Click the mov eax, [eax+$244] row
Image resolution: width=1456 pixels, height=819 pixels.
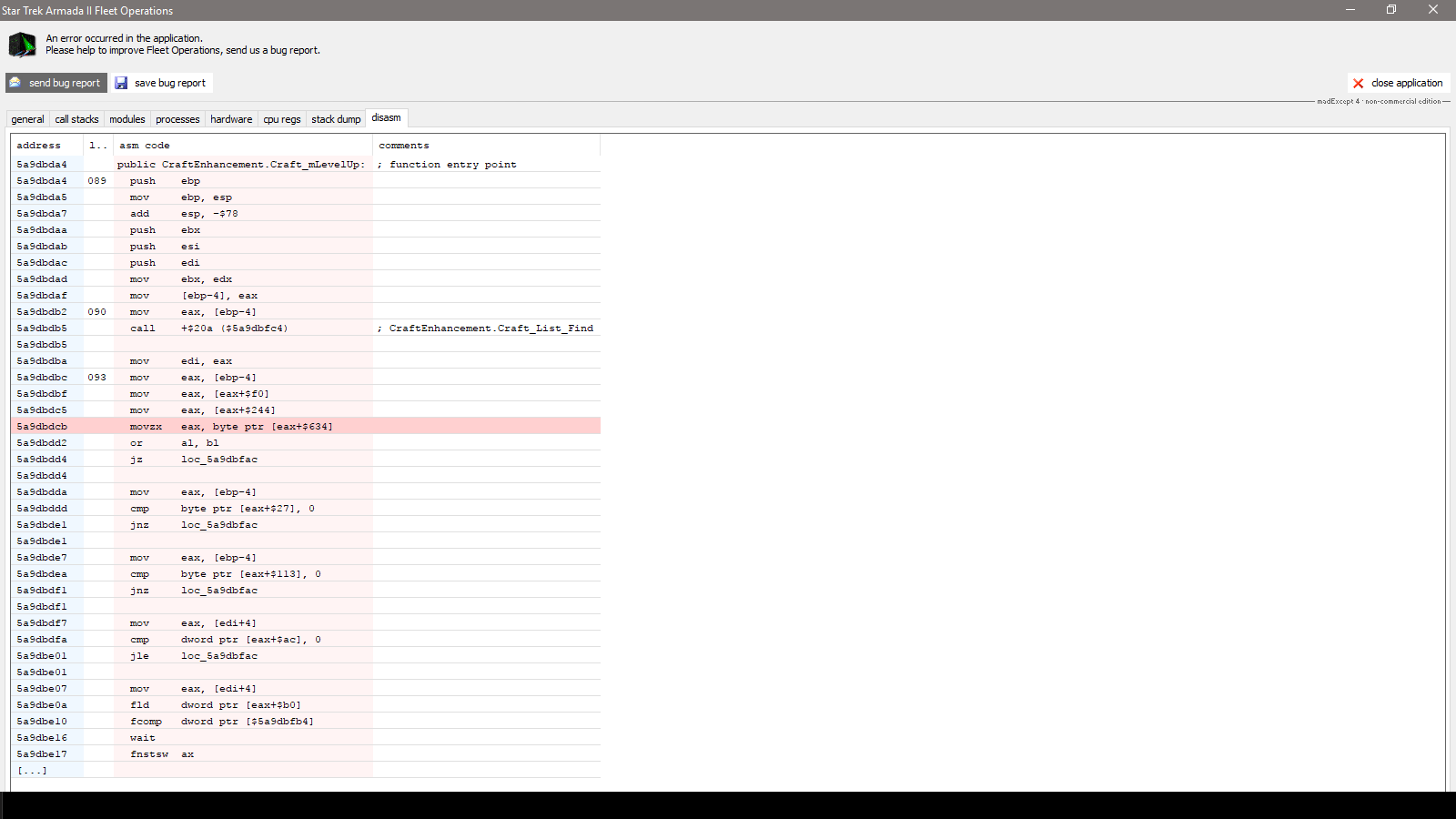pyautogui.click(x=306, y=410)
